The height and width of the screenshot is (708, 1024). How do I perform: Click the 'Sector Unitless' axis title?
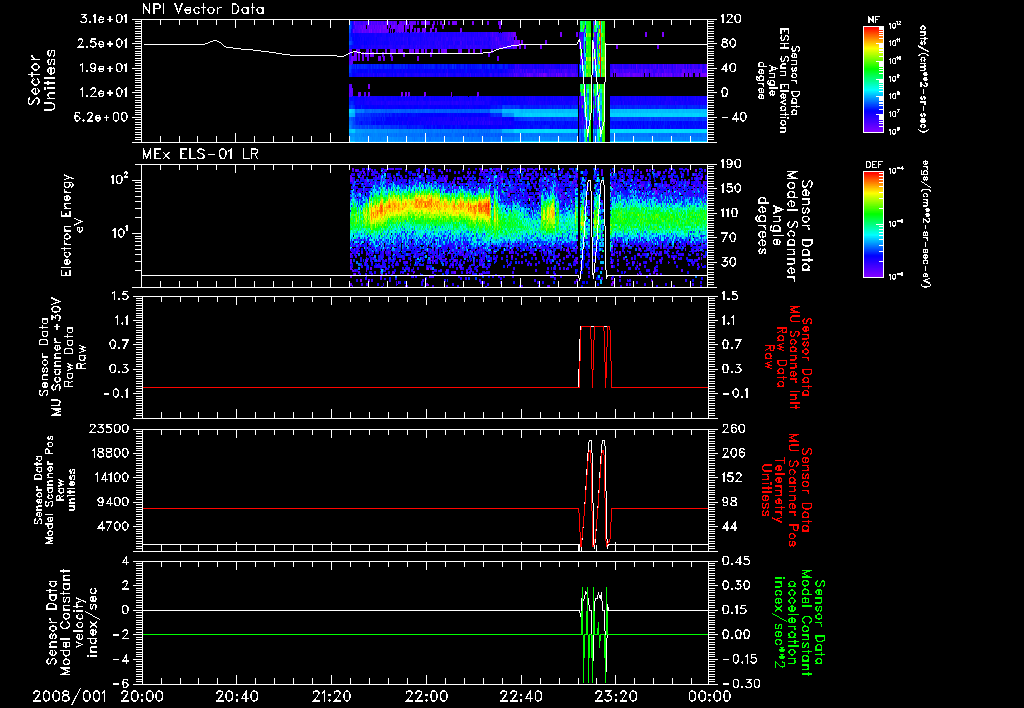(42, 80)
